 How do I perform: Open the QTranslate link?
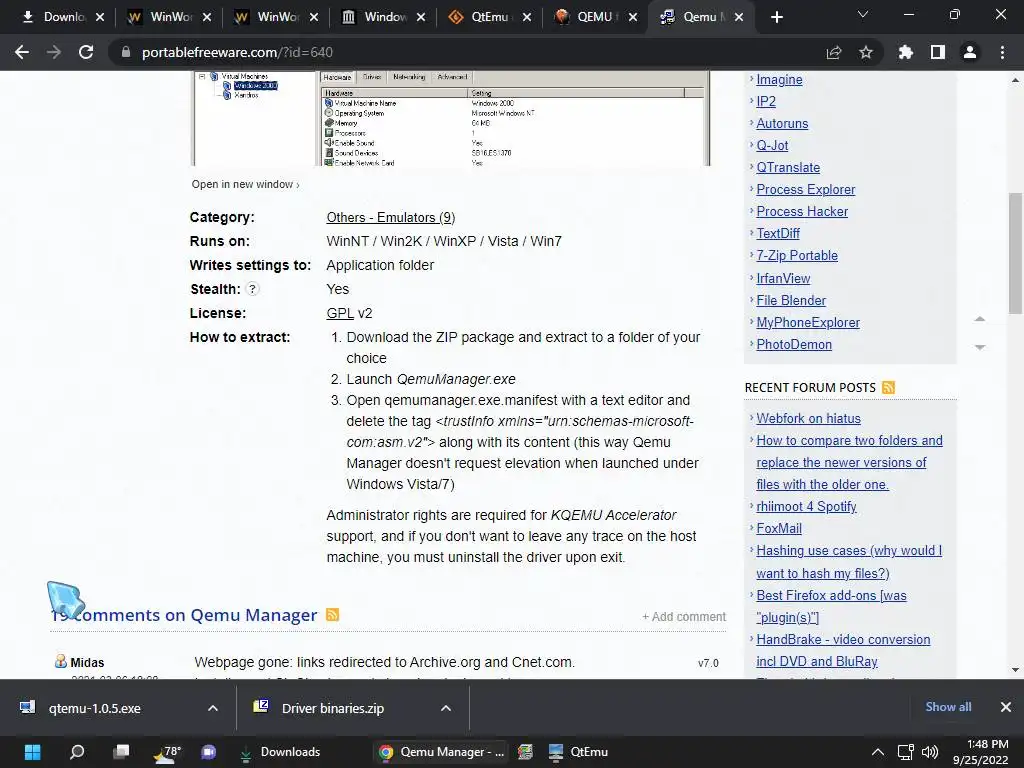pos(788,168)
